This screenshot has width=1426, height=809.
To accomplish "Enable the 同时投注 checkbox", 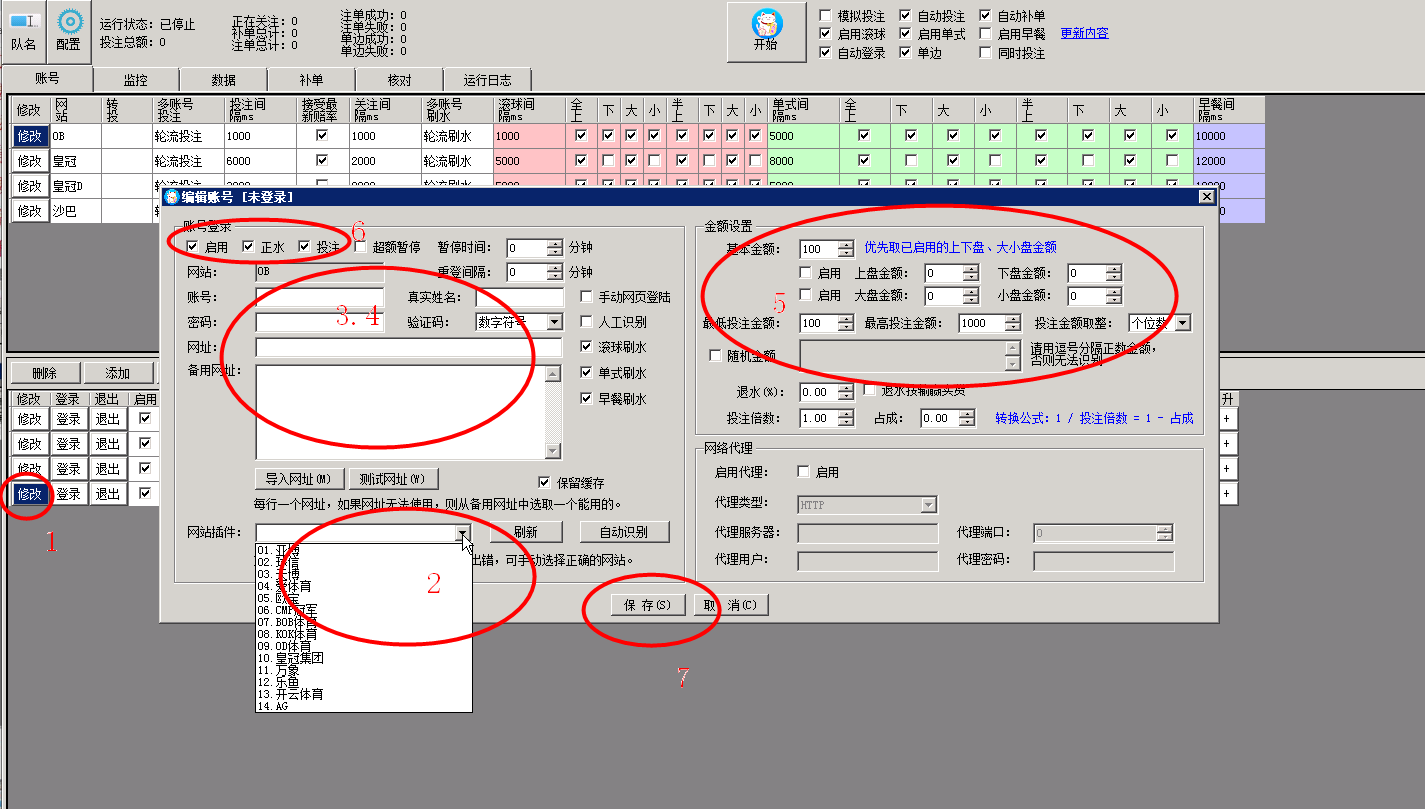I will click(x=985, y=53).
